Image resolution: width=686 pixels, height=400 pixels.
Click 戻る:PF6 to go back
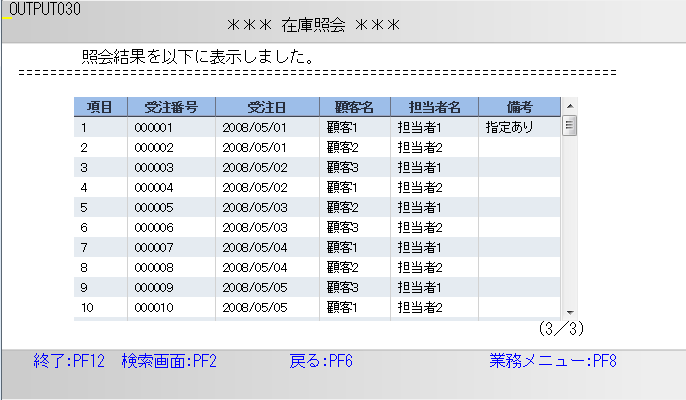coord(320,361)
